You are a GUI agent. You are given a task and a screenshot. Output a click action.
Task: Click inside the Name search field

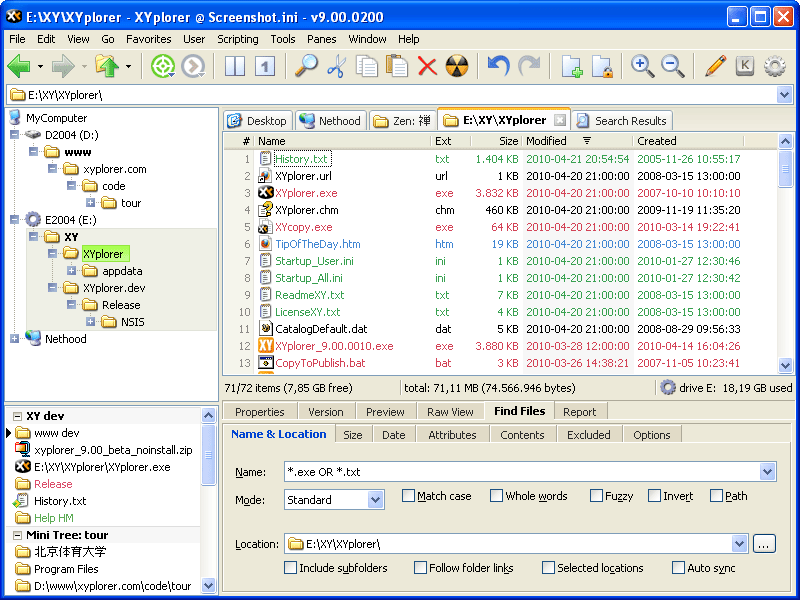[521, 472]
